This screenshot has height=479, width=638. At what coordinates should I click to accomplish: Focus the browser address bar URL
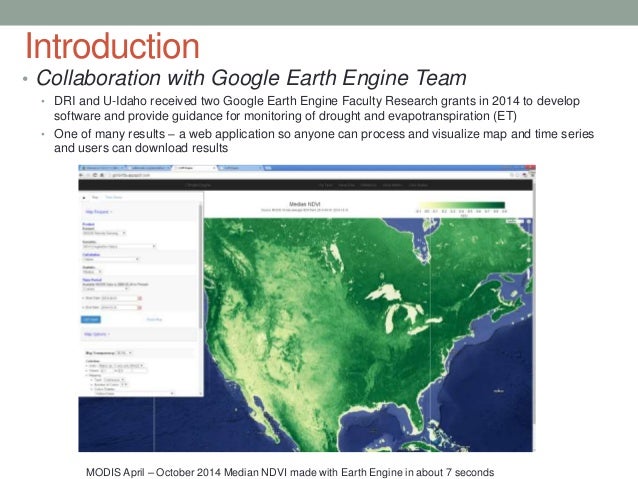pyautogui.click(x=131, y=175)
